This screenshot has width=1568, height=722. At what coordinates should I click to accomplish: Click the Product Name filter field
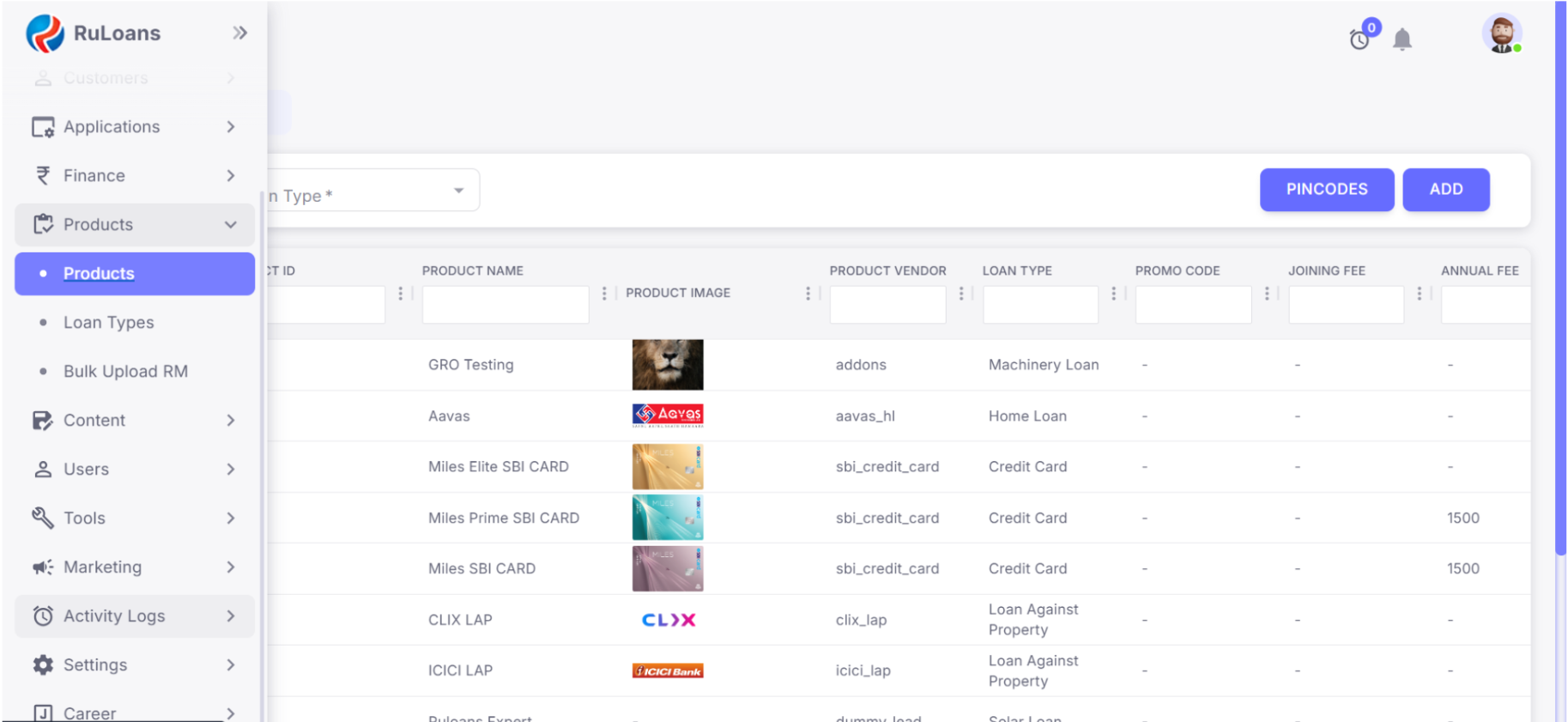coord(505,305)
